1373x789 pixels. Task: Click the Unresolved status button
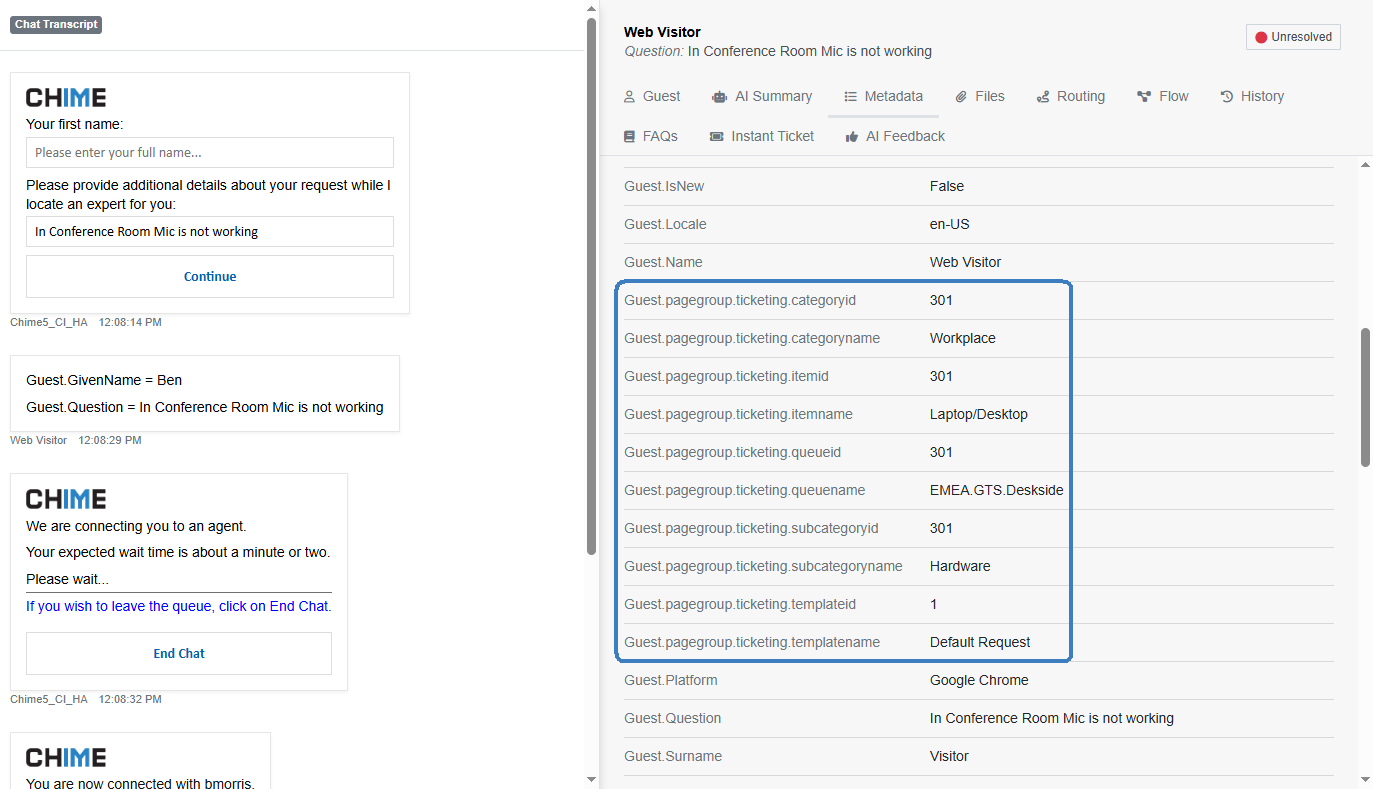click(x=1293, y=37)
